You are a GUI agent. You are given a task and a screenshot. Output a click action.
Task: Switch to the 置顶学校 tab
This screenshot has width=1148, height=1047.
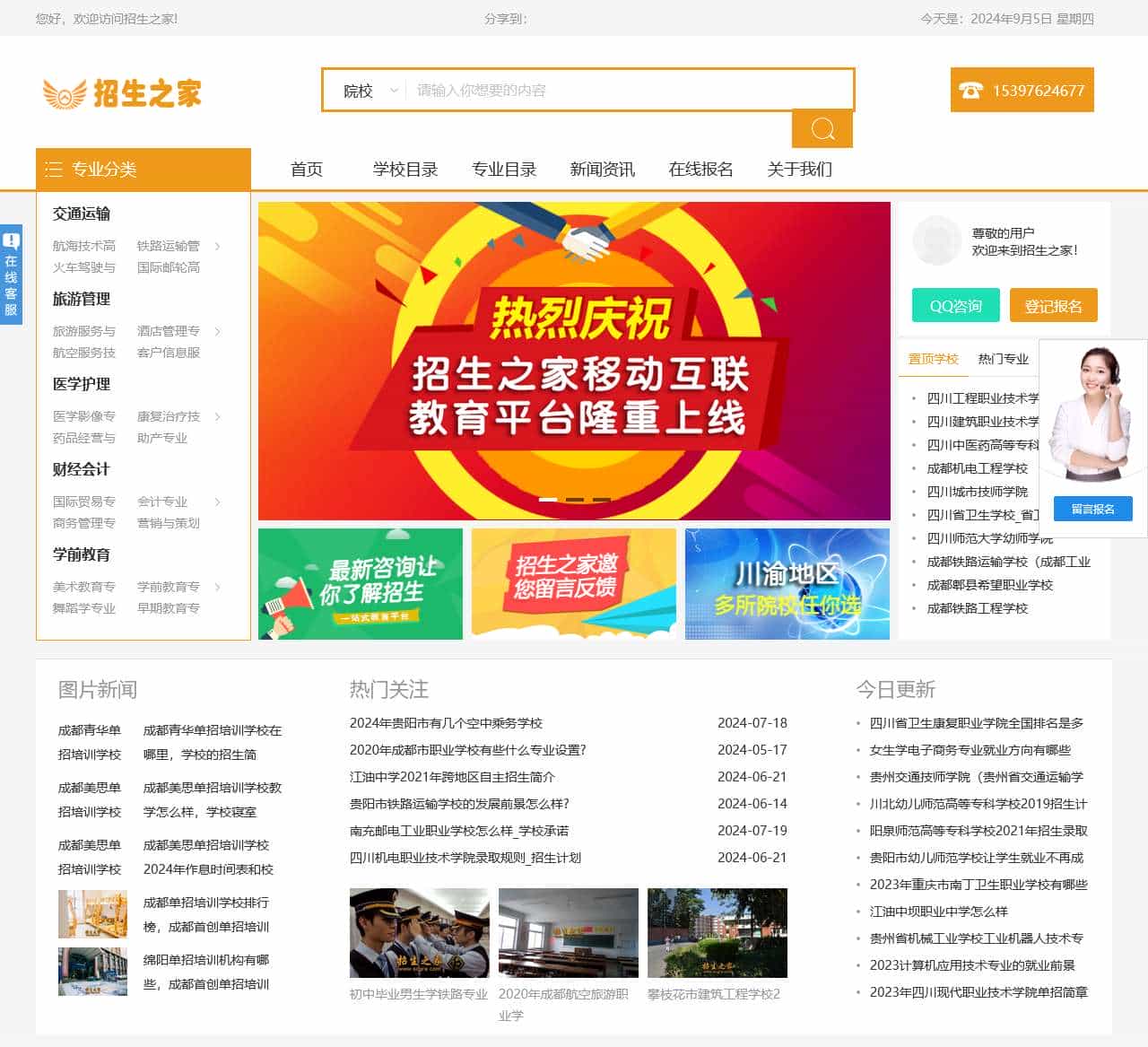[x=934, y=359]
